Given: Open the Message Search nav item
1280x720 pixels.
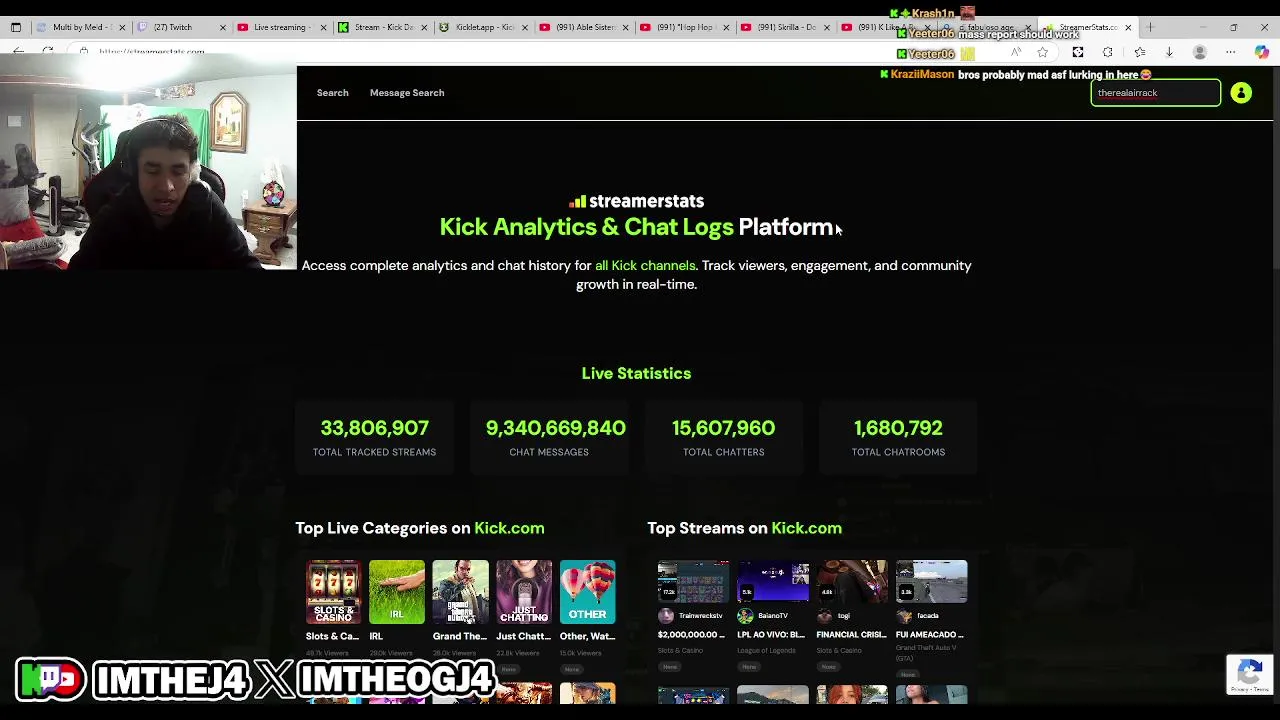Looking at the screenshot, I should click(x=407, y=93).
